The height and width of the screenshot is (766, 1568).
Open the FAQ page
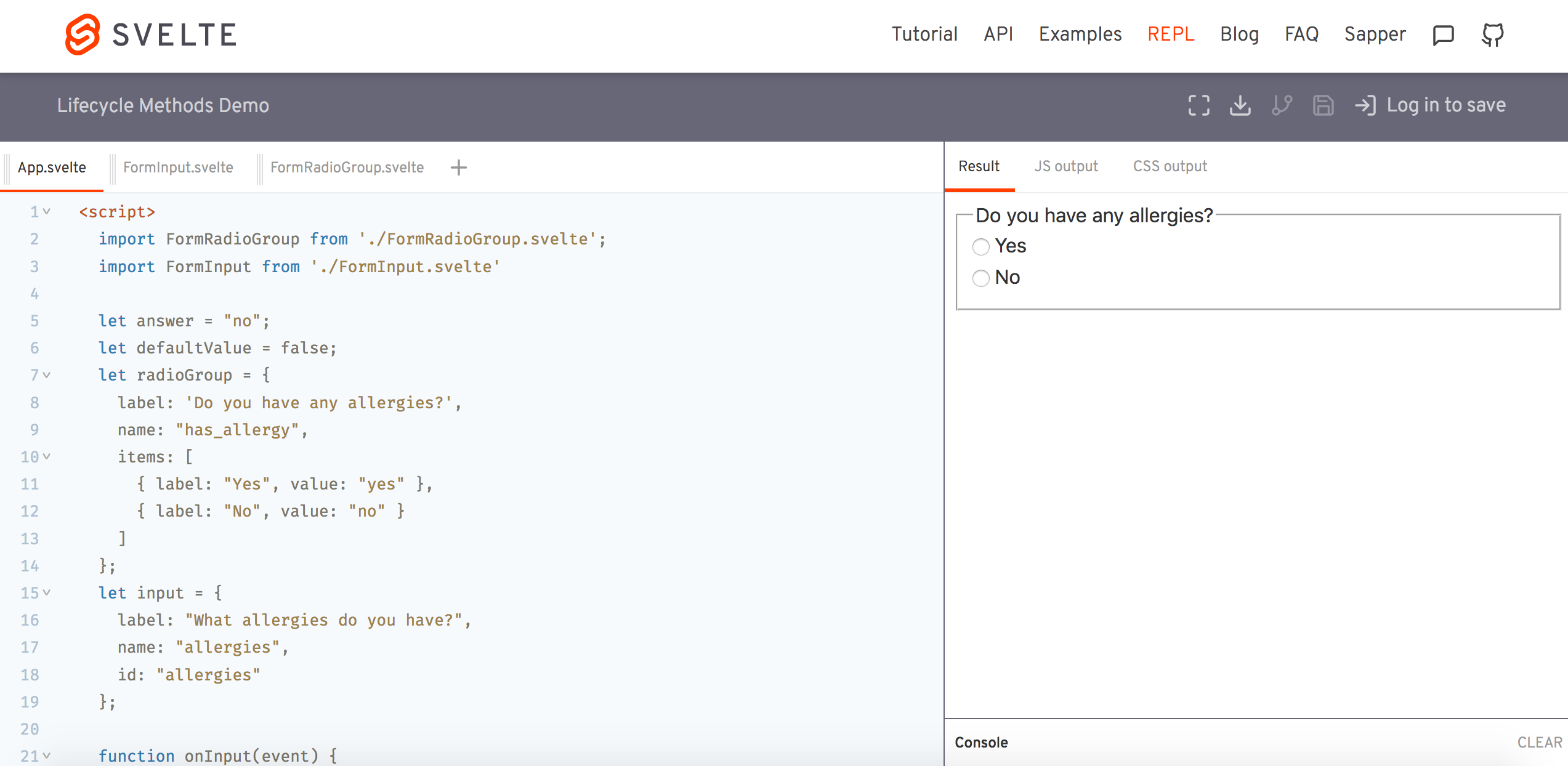pos(1301,34)
